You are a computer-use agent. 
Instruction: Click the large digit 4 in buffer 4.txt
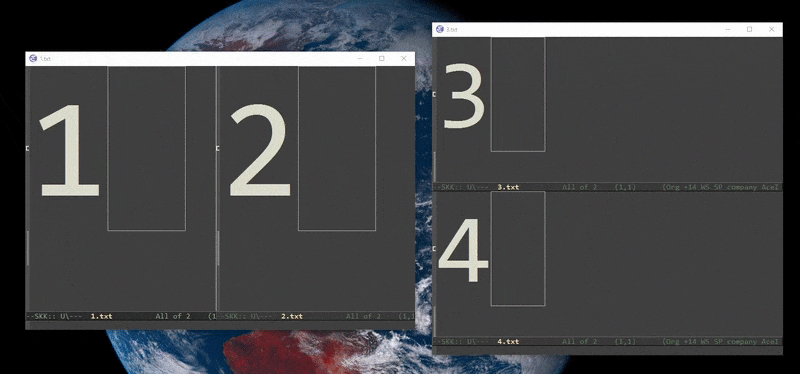pyautogui.click(x=463, y=251)
